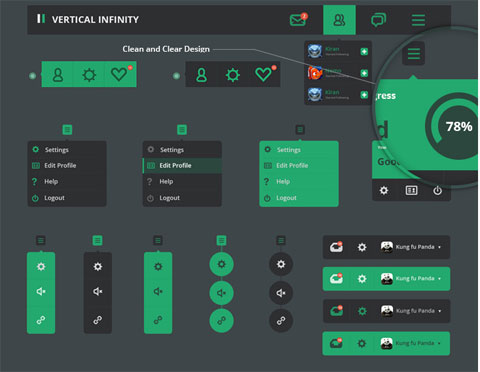Add the clownfish avatar user with plus button
Viewport: 480px width, 372px height.
click(x=364, y=73)
